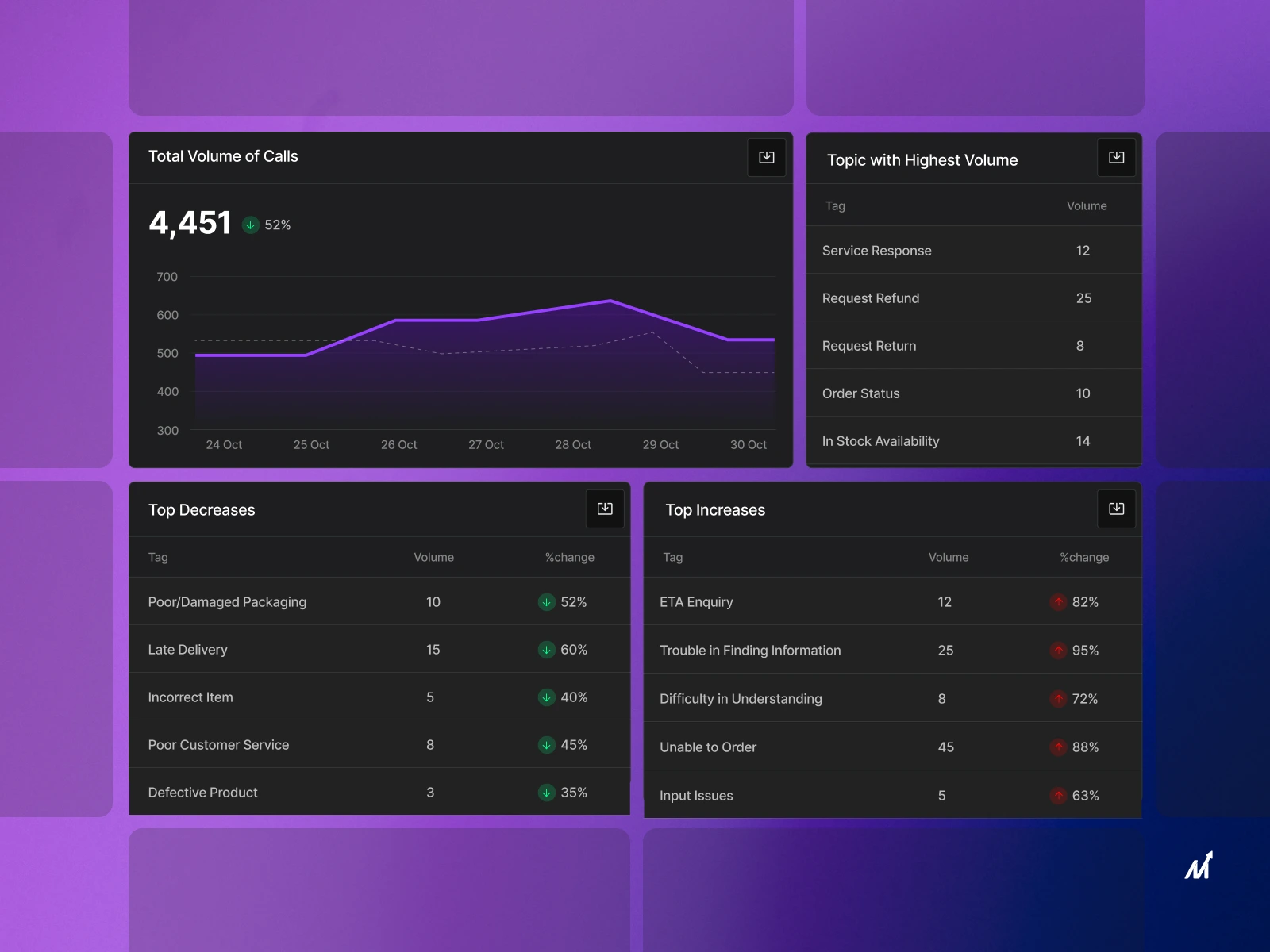The height and width of the screenshot is (952, 1270).
Task: Sort by the Volume column in Top Decreases
Action: [433, 557]
